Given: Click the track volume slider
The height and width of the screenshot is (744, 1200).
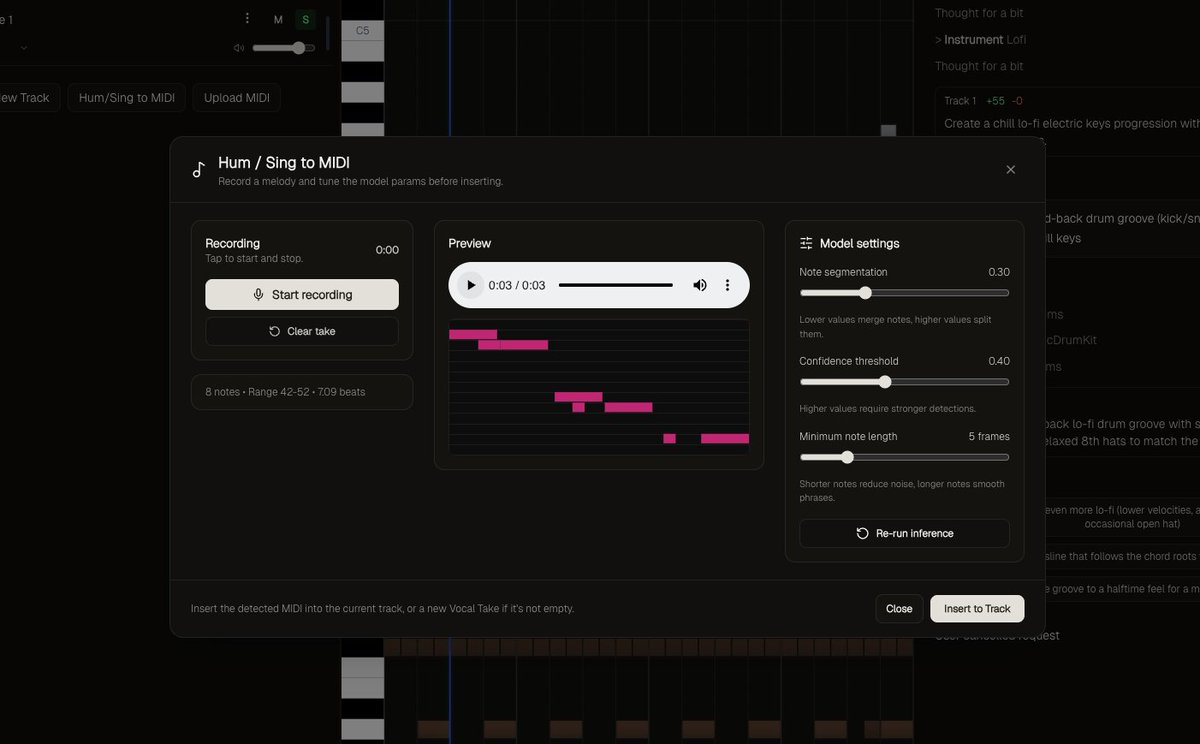Looking at the screenshot, I should click(283, 48).
